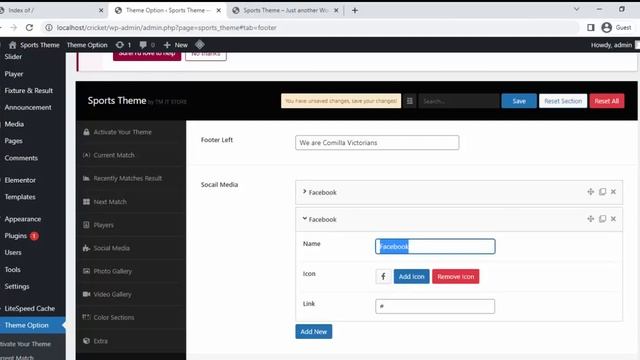Click the lock icon beside Activate Your Theme

[x=86, y=132]
